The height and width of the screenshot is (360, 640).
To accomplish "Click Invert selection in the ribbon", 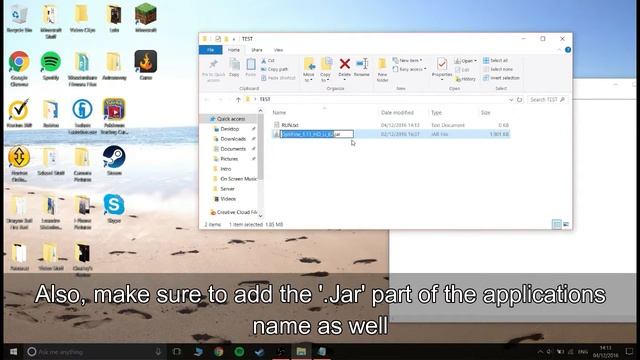I will click(x=501, y=78).
